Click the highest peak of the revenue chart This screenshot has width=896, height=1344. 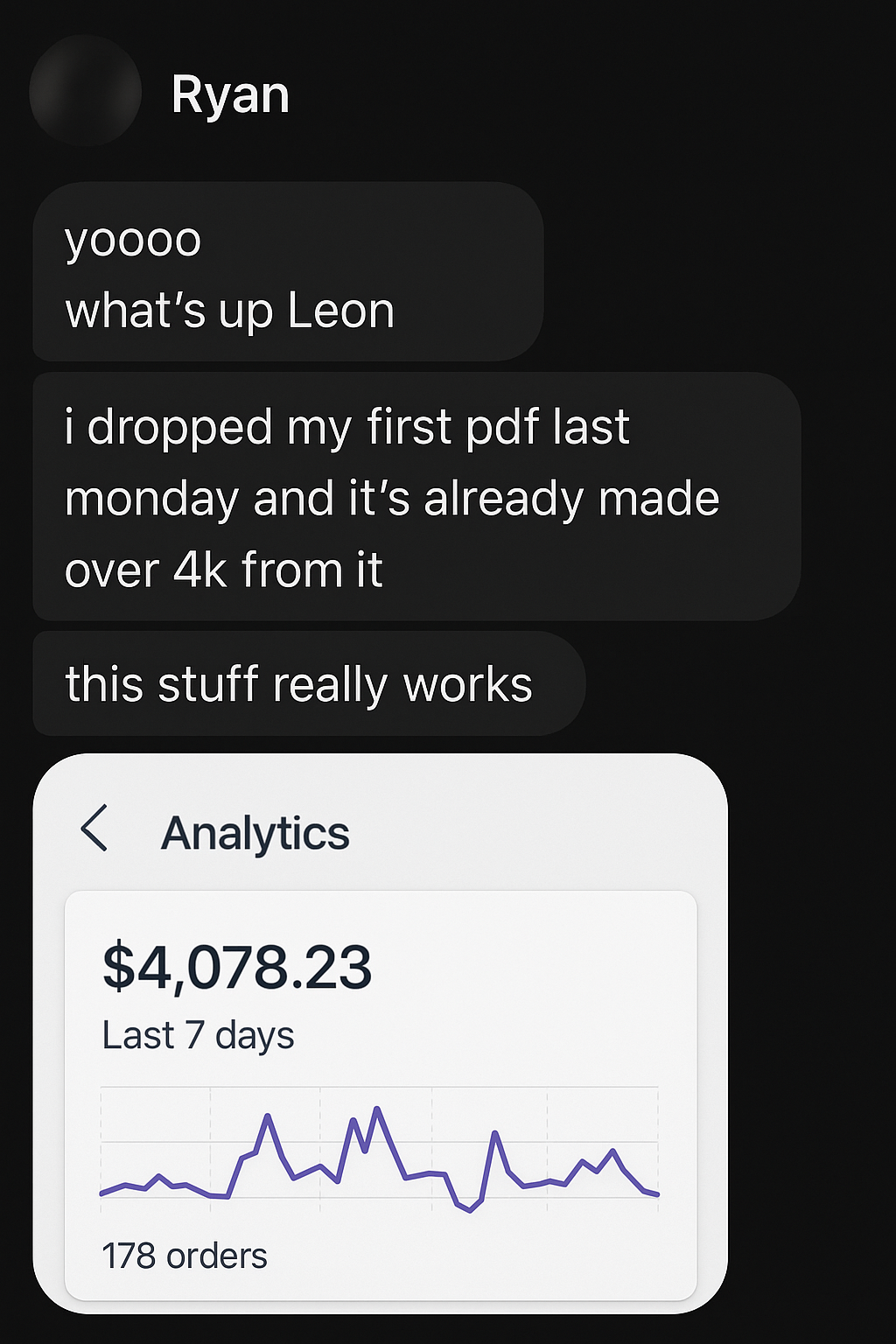[x=377, y=1109]
